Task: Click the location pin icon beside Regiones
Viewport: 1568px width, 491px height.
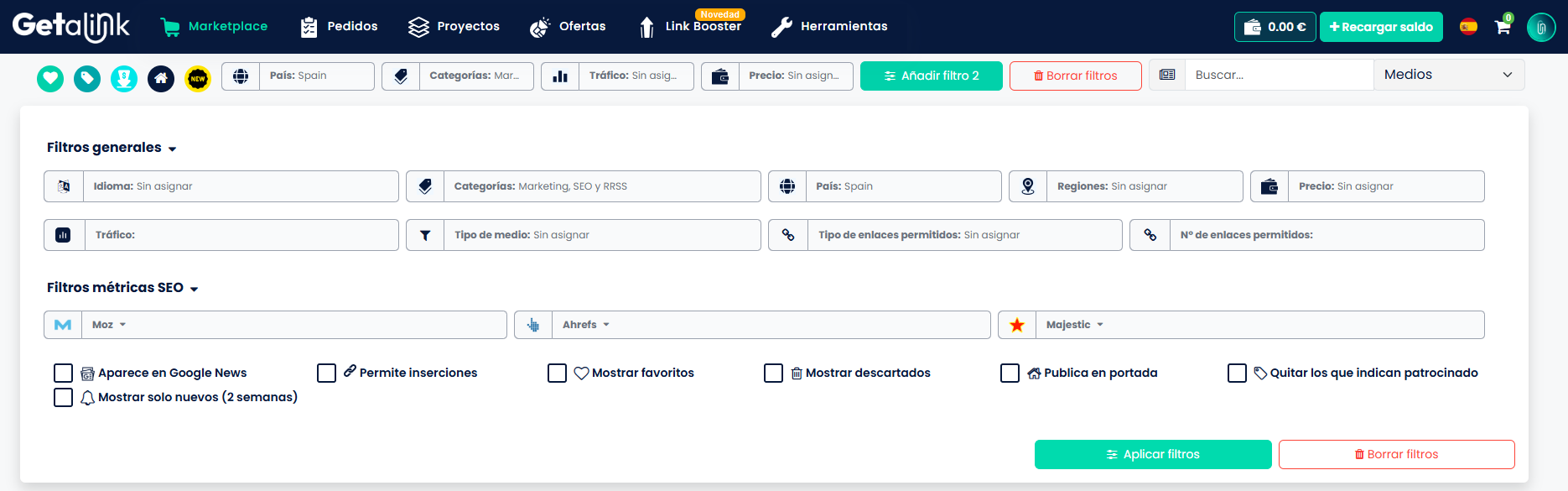Action: click(1028, 186)
